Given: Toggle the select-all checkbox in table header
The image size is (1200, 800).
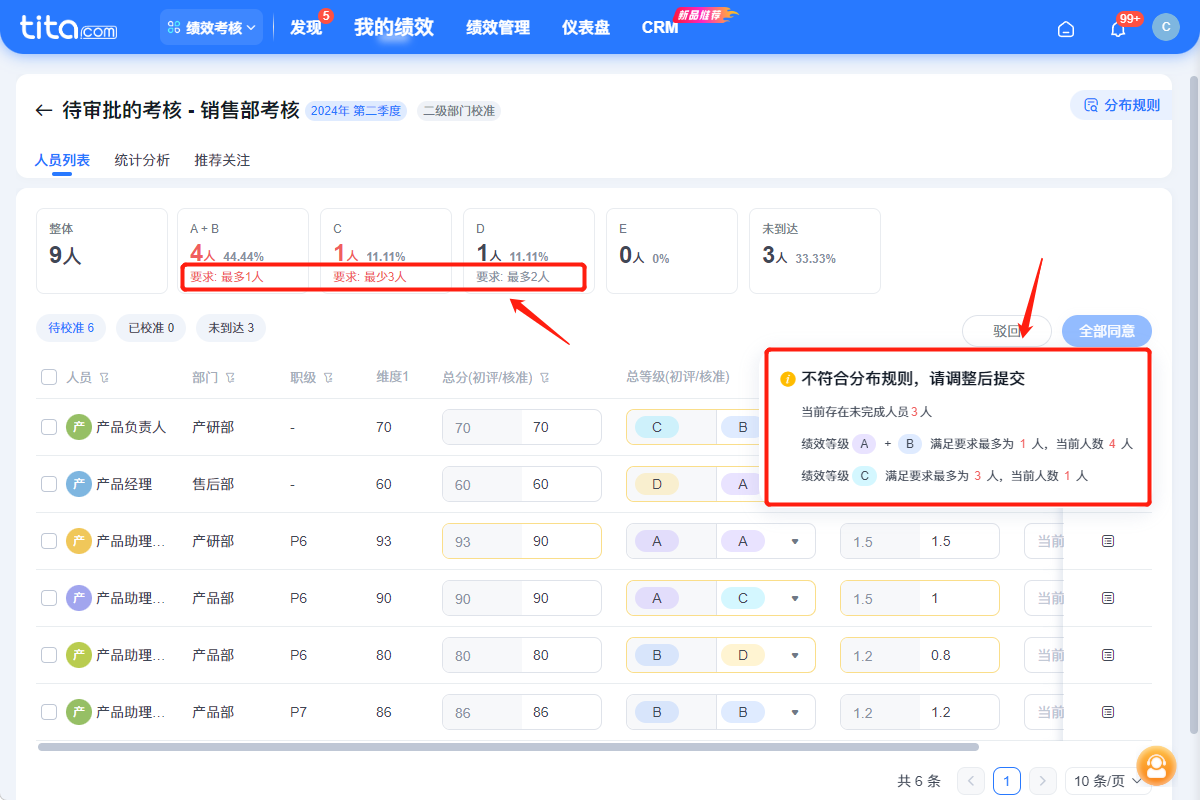Looking at the screenshot, I should (49, 377).
